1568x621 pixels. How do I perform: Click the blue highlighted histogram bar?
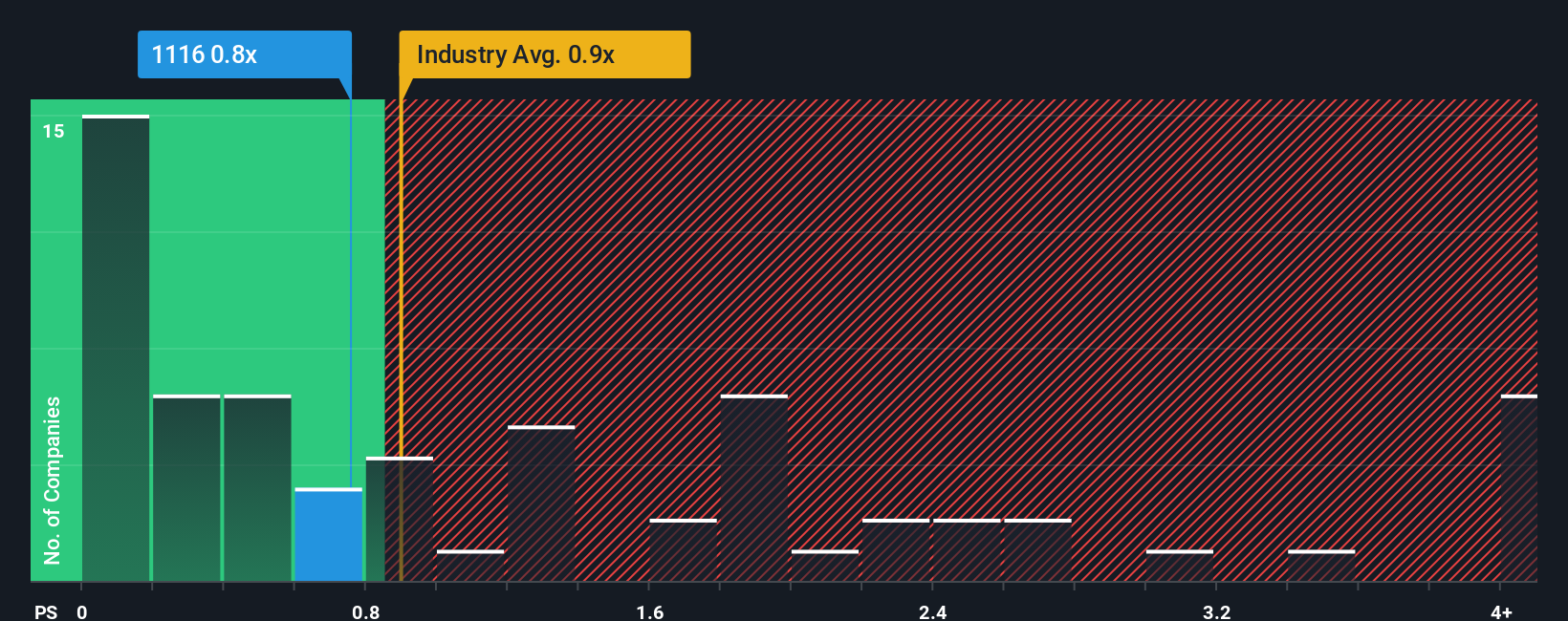(x=329, y=534)
